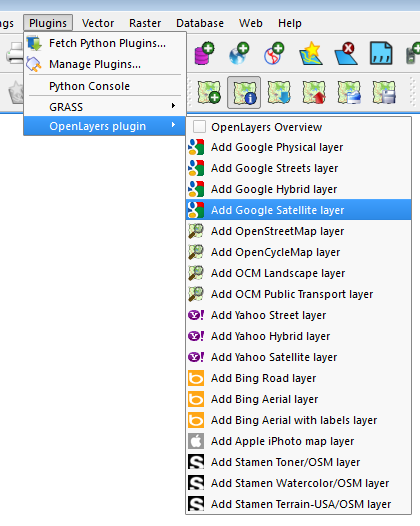Add OpenStreetMap layer
This screenshot has width=420, height=526.
(x=299, y=231)
